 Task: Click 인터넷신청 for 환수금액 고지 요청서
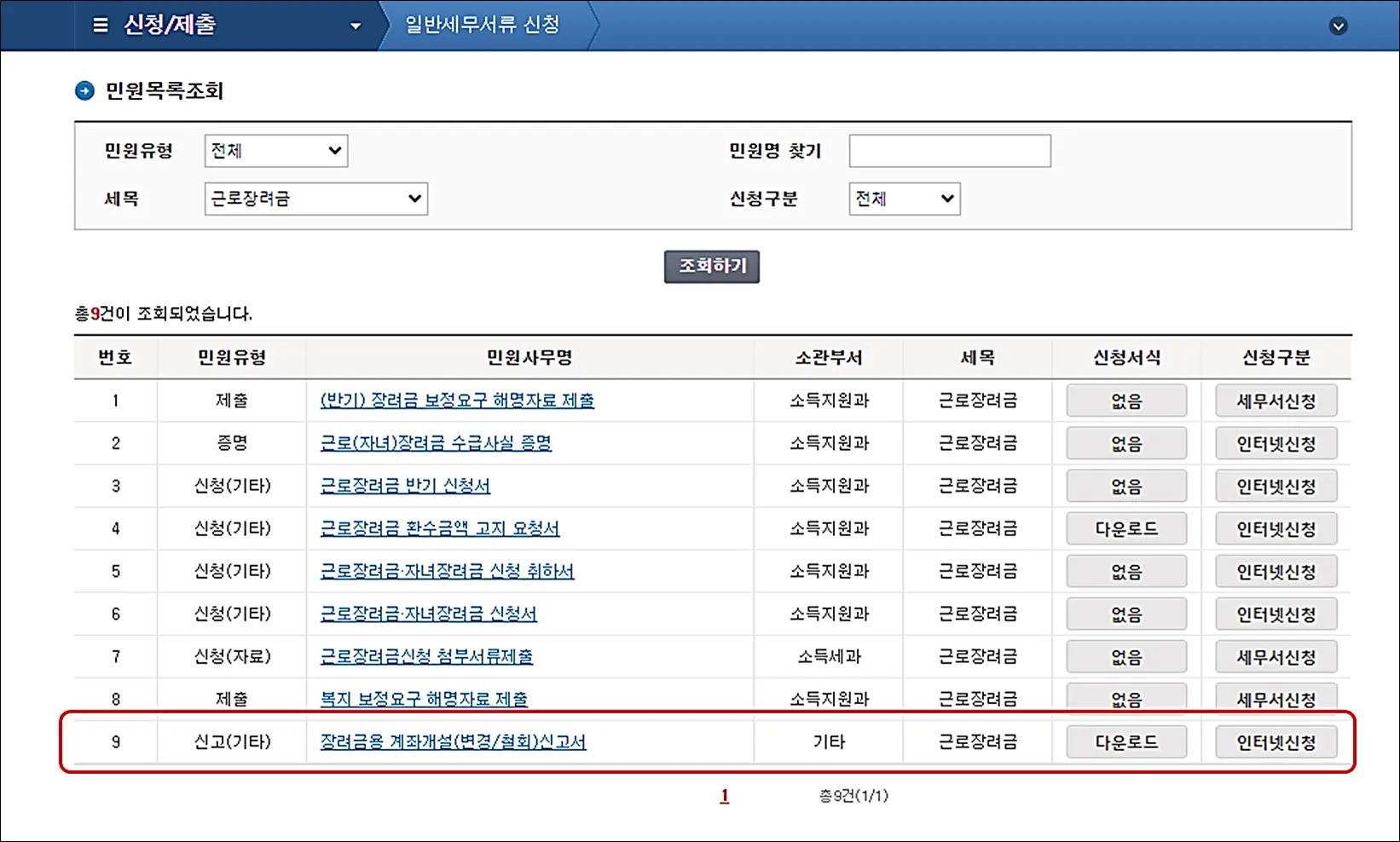[x=1276, y=528]
